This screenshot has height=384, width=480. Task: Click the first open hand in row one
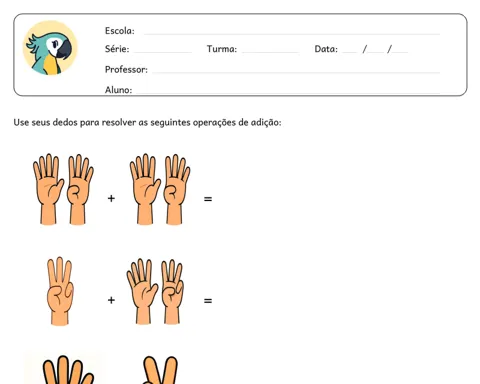[48, 189]
